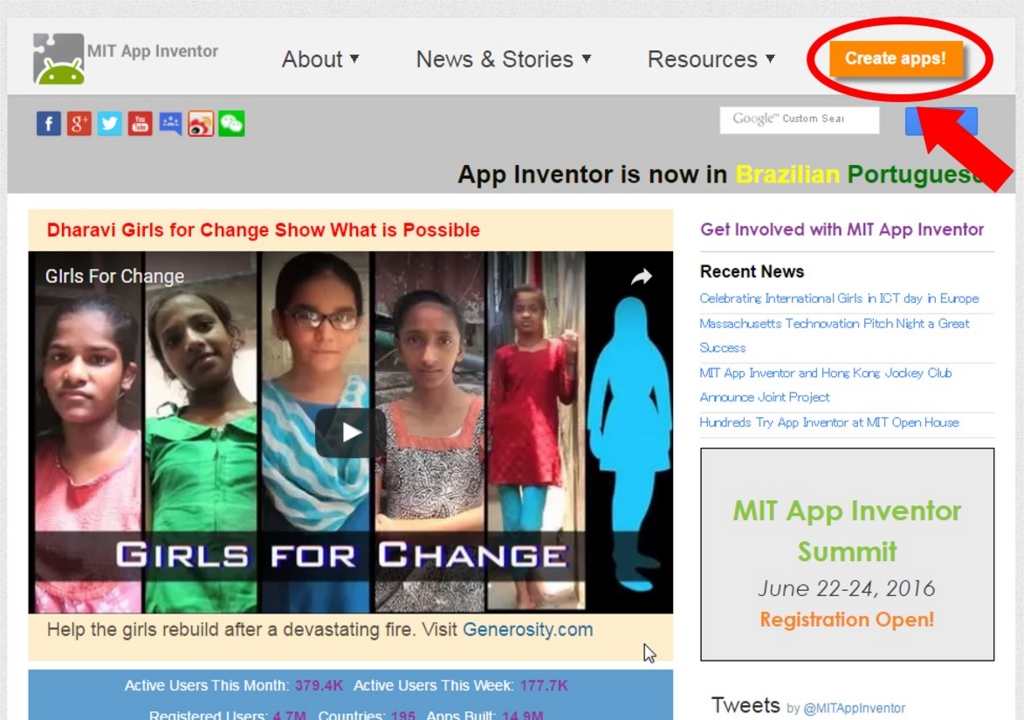Click the blue search button

(x=941, y=121)
